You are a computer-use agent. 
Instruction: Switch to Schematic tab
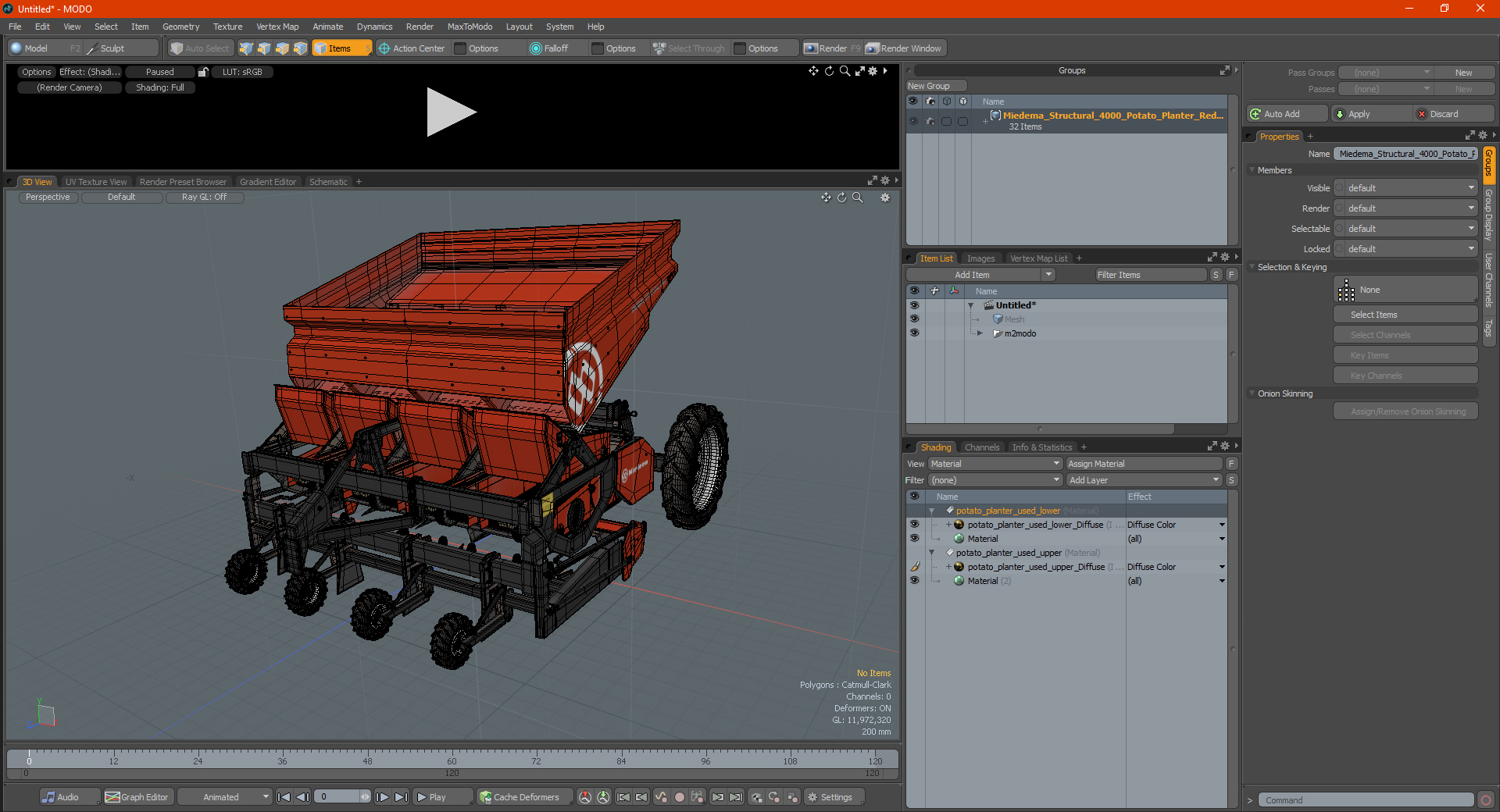click(x=328, y=182)
